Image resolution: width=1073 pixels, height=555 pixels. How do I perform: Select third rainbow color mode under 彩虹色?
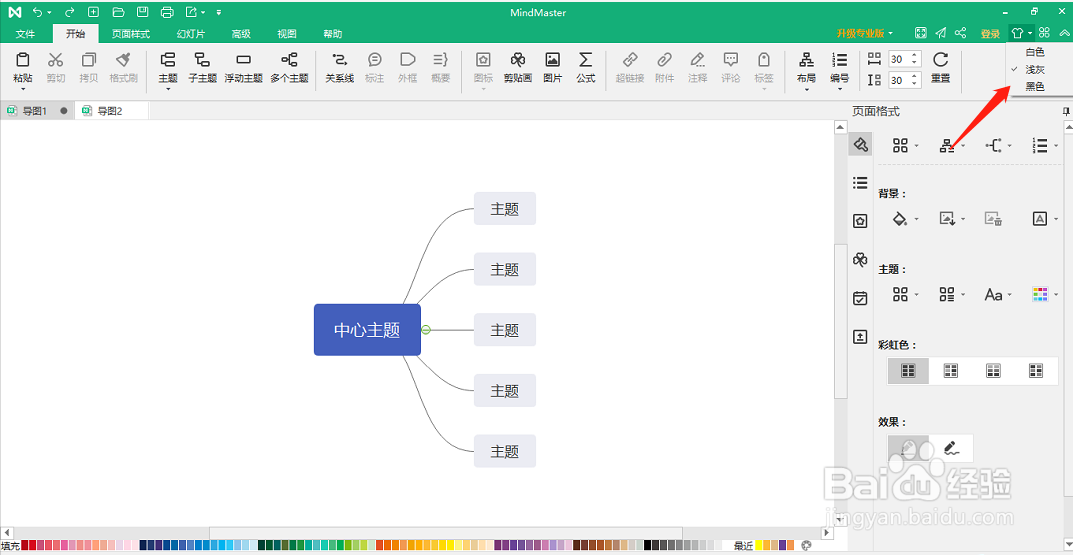pyautogui.click(x=993, y=371)
